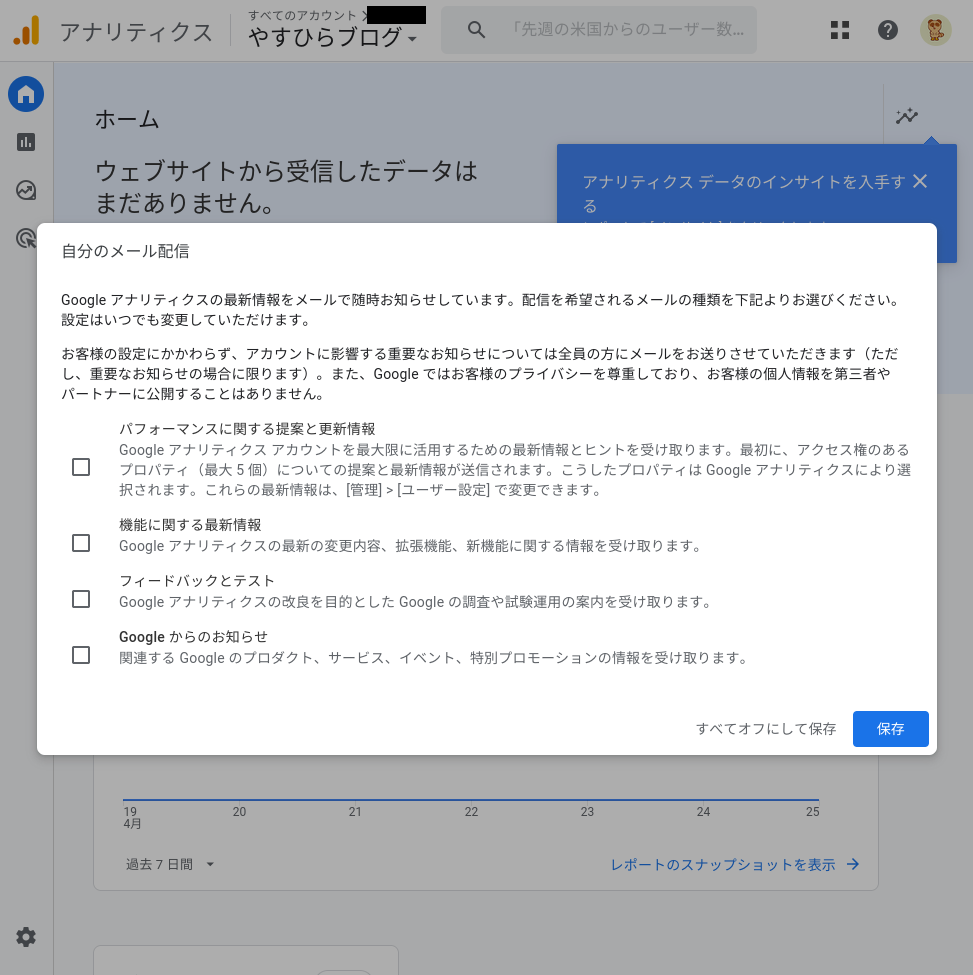Click すべてオフにして保存 button

tap(766, 729)
